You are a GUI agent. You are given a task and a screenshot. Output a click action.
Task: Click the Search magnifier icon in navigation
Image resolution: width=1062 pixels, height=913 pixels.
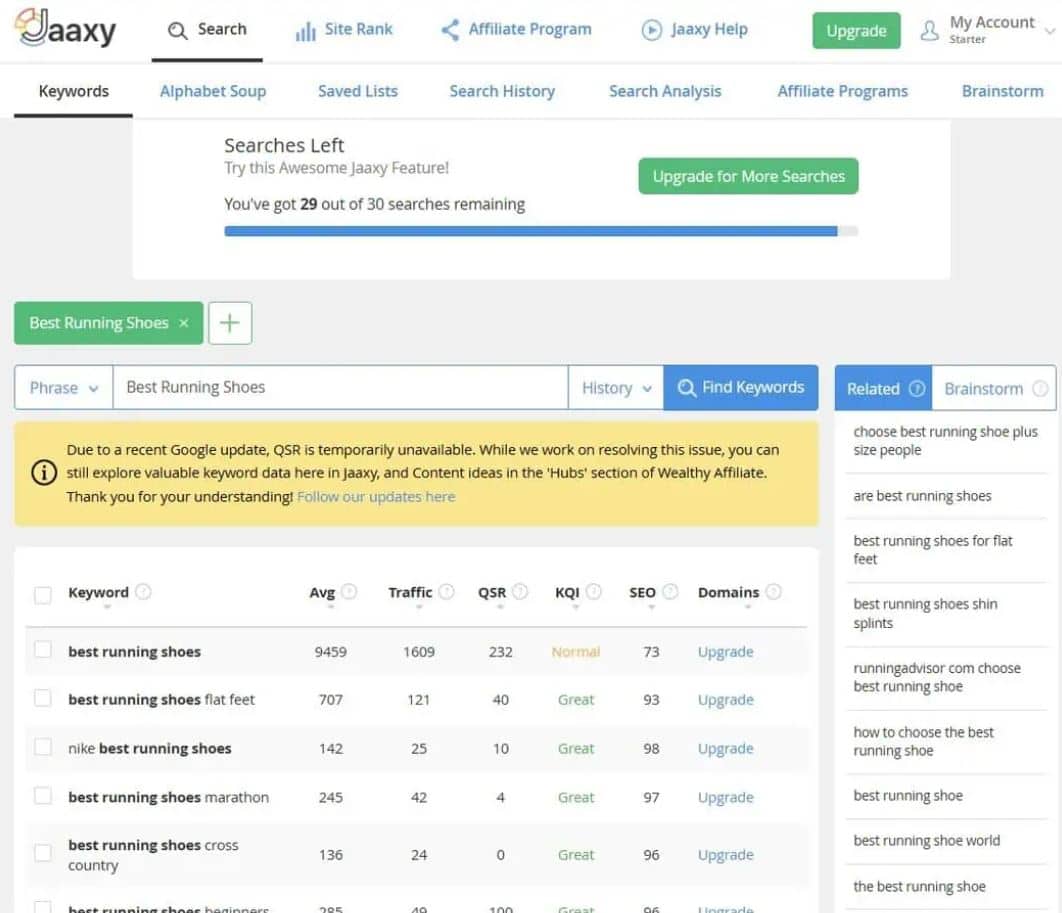pyautogui.click(x=177, y=30)
